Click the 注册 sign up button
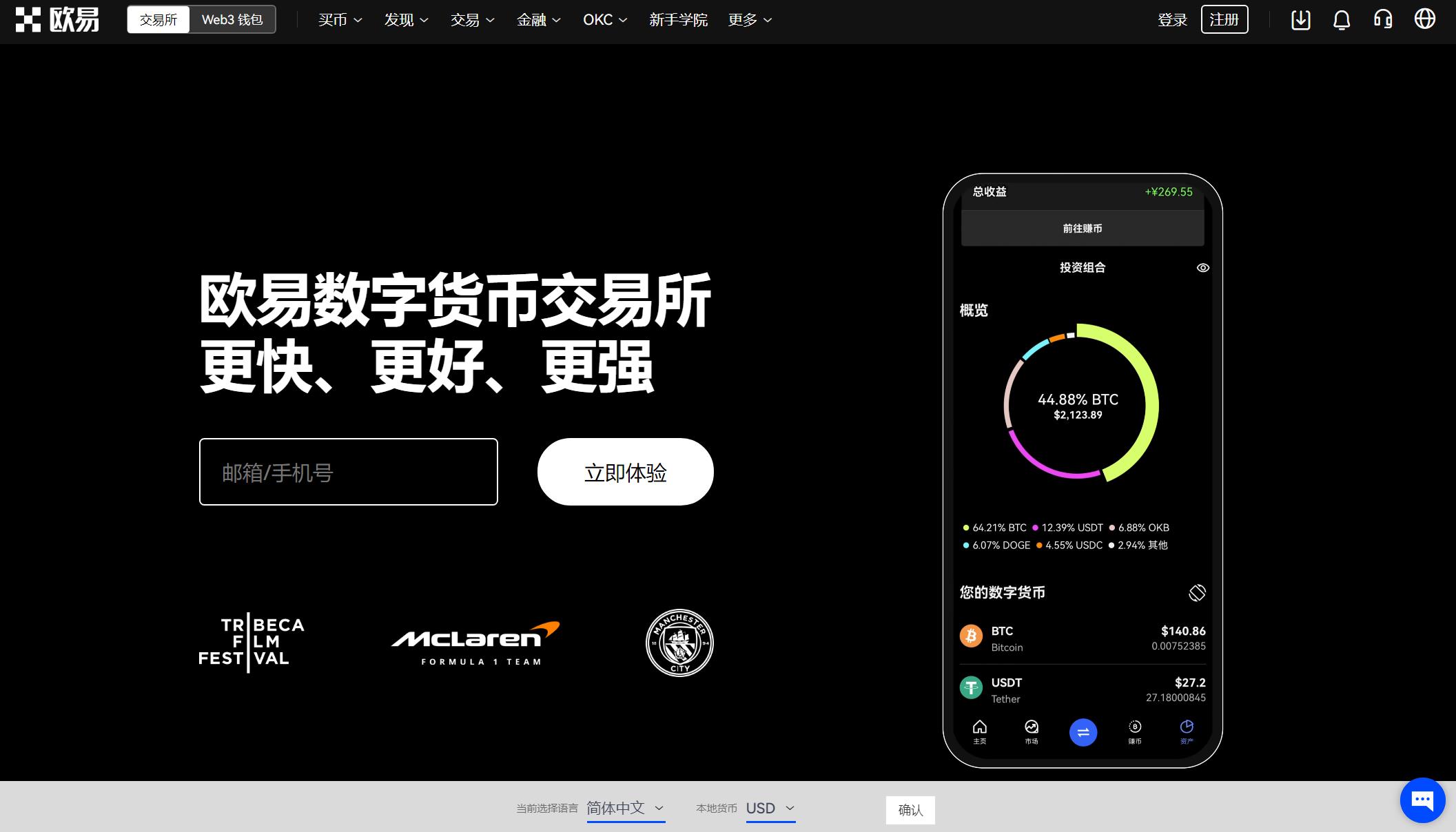1456x832 pixels. pos(1224,19)
